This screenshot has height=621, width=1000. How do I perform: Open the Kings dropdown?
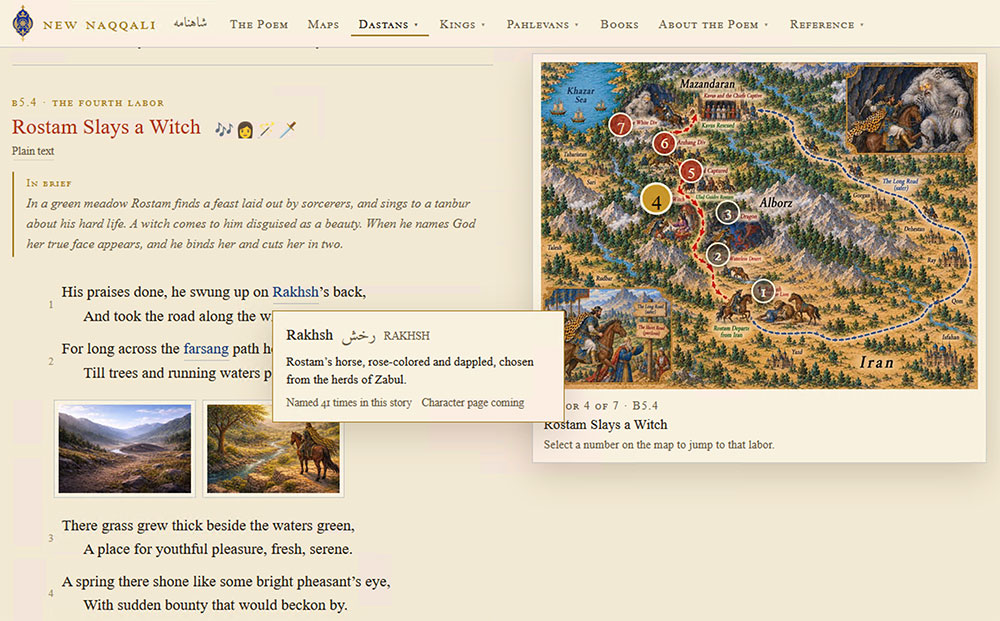[x=462, y=24]
